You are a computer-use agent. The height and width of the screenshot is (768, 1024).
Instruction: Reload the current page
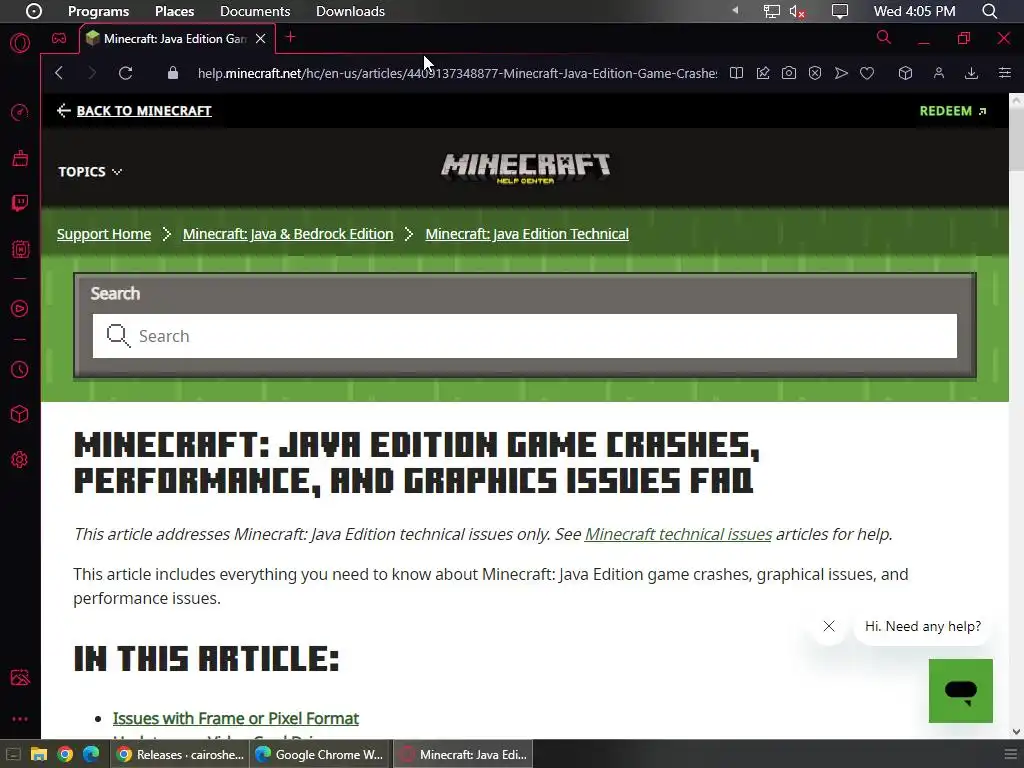[x=125, y=73]
